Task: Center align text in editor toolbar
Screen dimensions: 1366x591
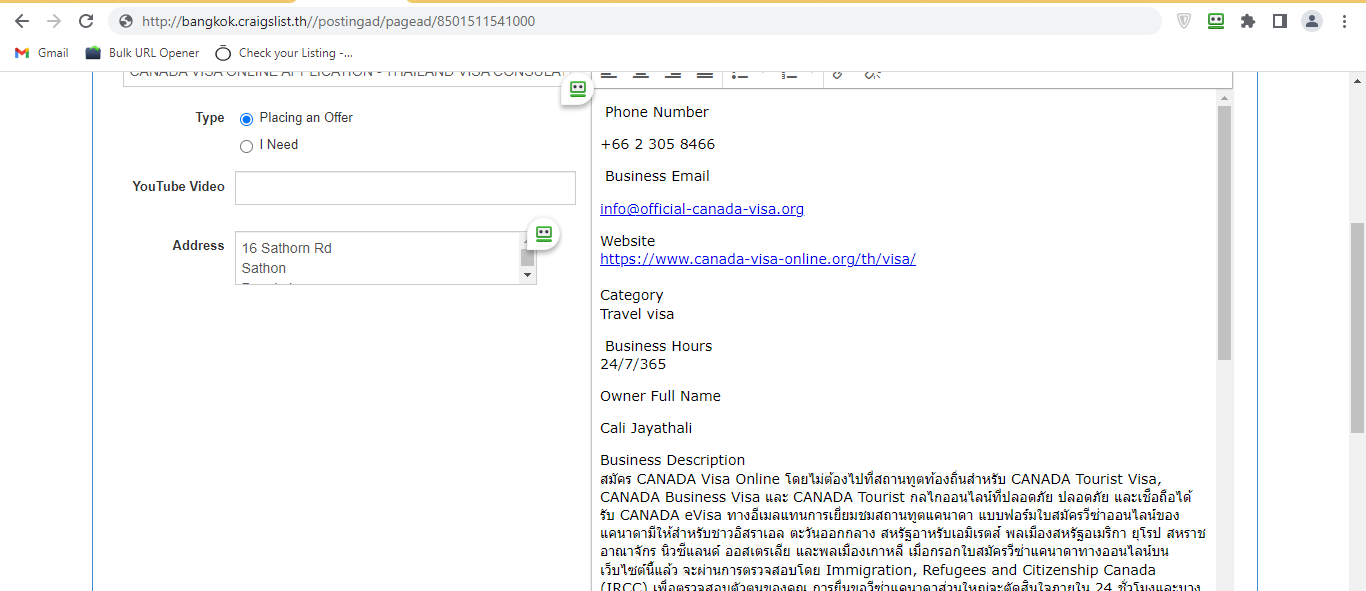Action: (x=641, y=74)
